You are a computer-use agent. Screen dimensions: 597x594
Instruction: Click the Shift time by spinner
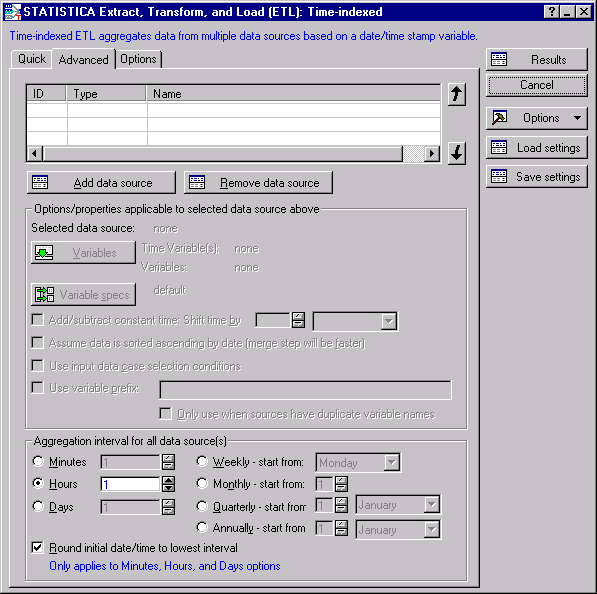point(298,320)
